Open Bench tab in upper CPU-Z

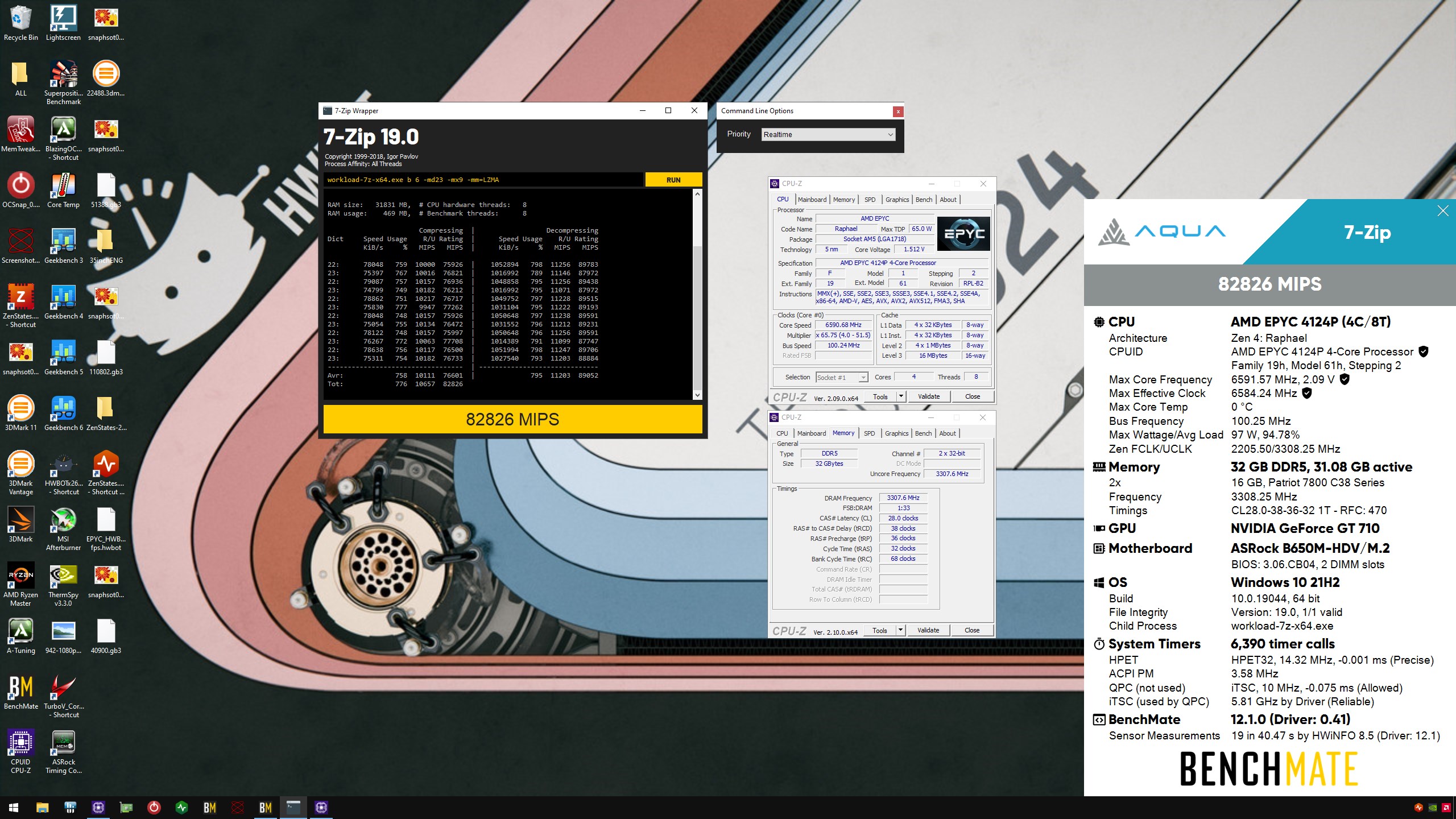coord(924,200)
